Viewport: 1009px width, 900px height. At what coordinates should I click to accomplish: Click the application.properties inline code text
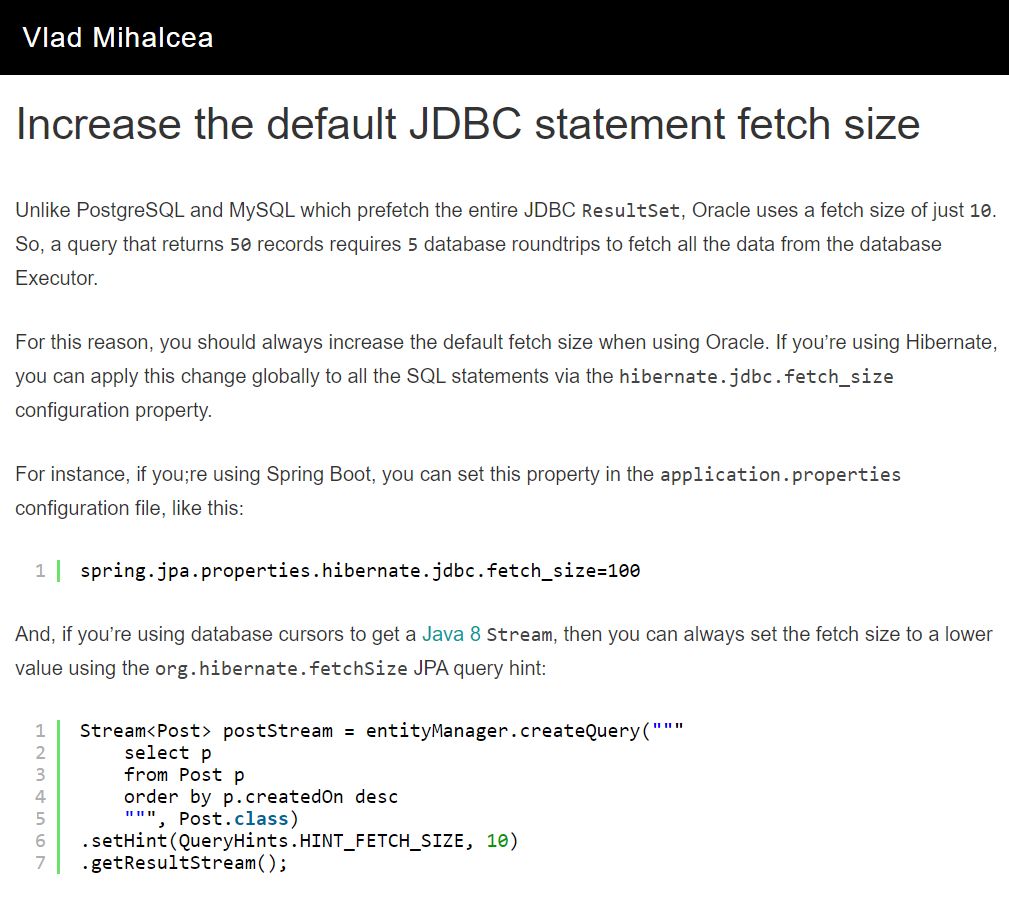coord(781,475)
